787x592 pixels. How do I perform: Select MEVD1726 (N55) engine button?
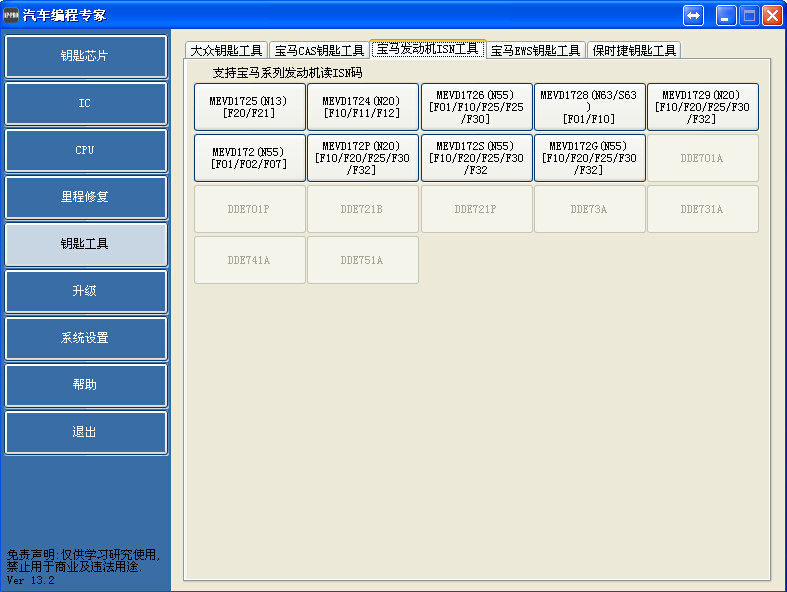[x=476, y=107]
